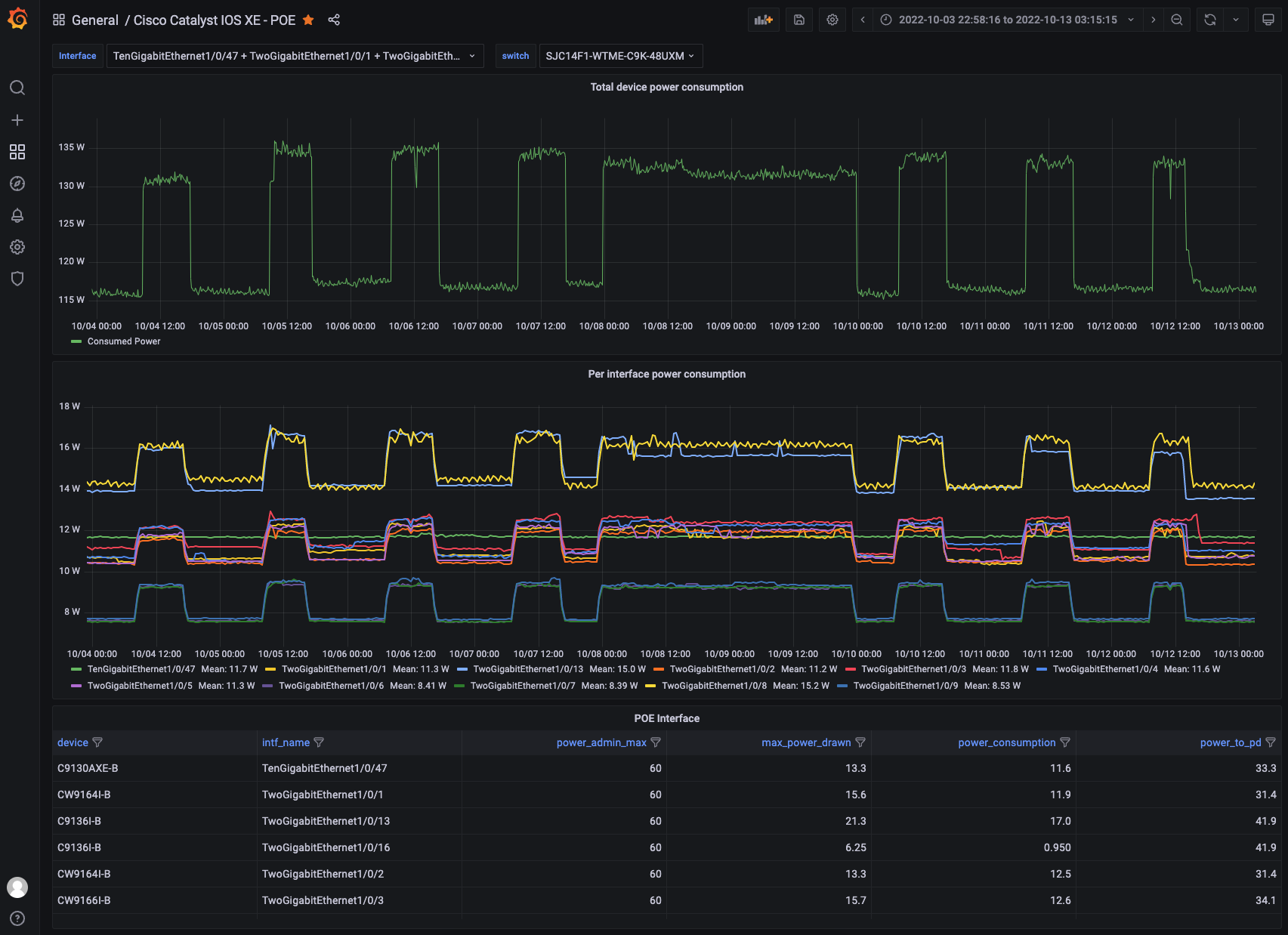
Task: Filter the intf_name column
Action: pos(319,742)
